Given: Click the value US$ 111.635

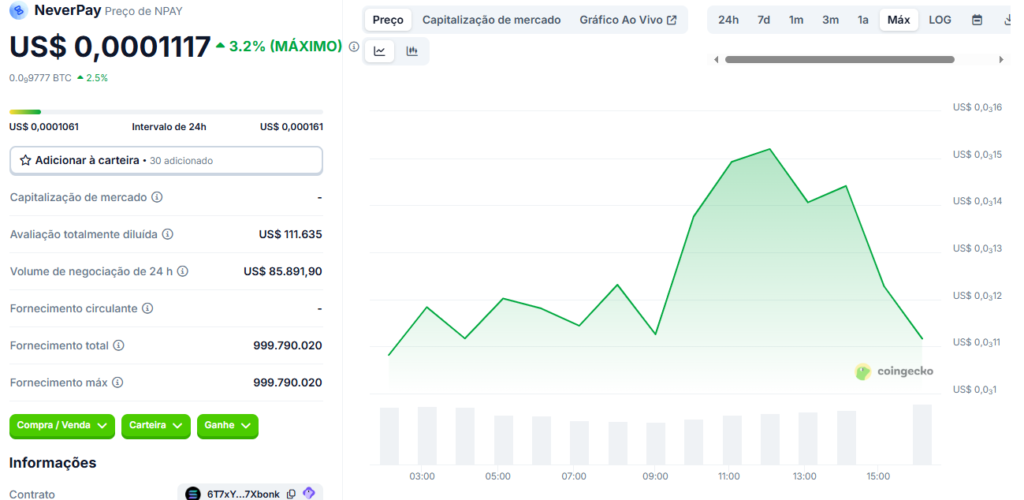Looking at the screenshot, I should (x=290, y=234).
